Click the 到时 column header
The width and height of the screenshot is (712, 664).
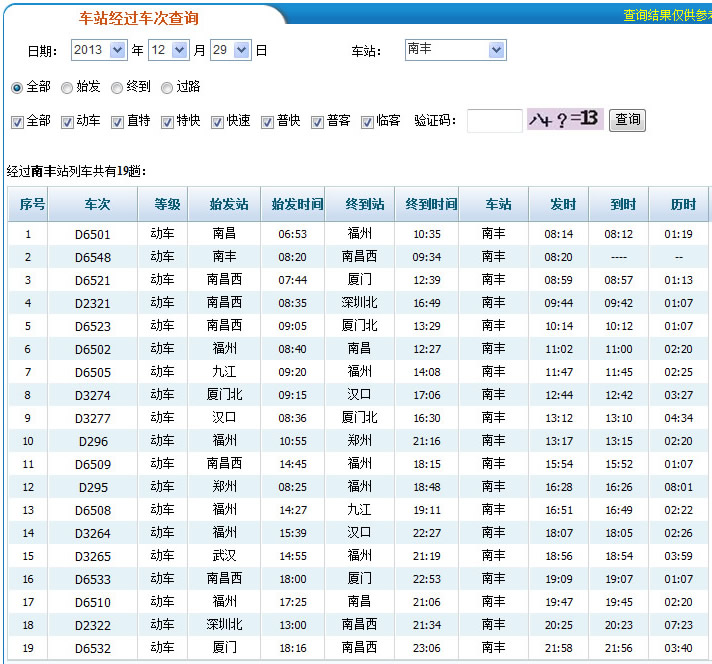(x=619, y=204)
